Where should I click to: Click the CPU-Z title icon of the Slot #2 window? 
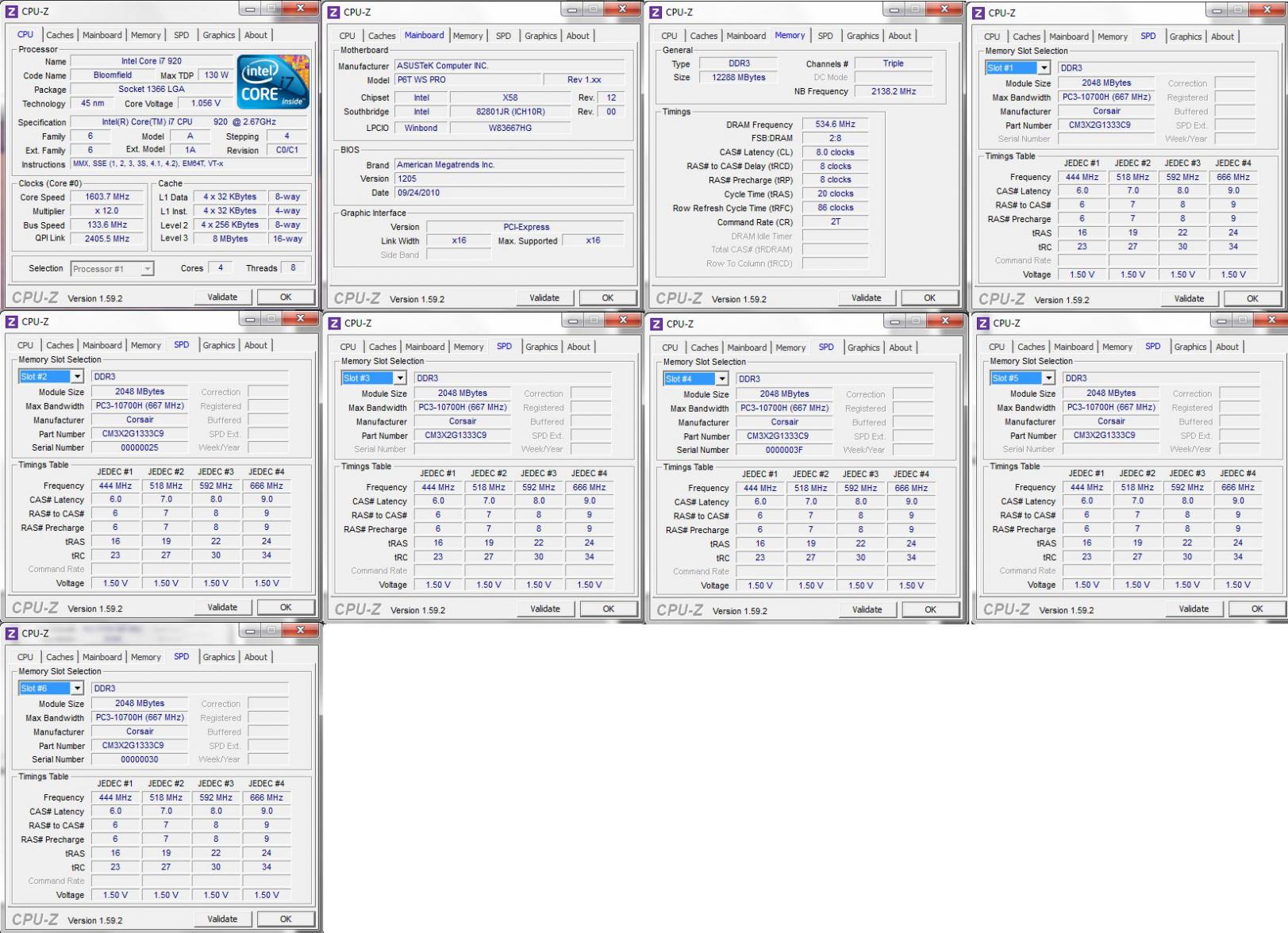[x=13, y=321]
